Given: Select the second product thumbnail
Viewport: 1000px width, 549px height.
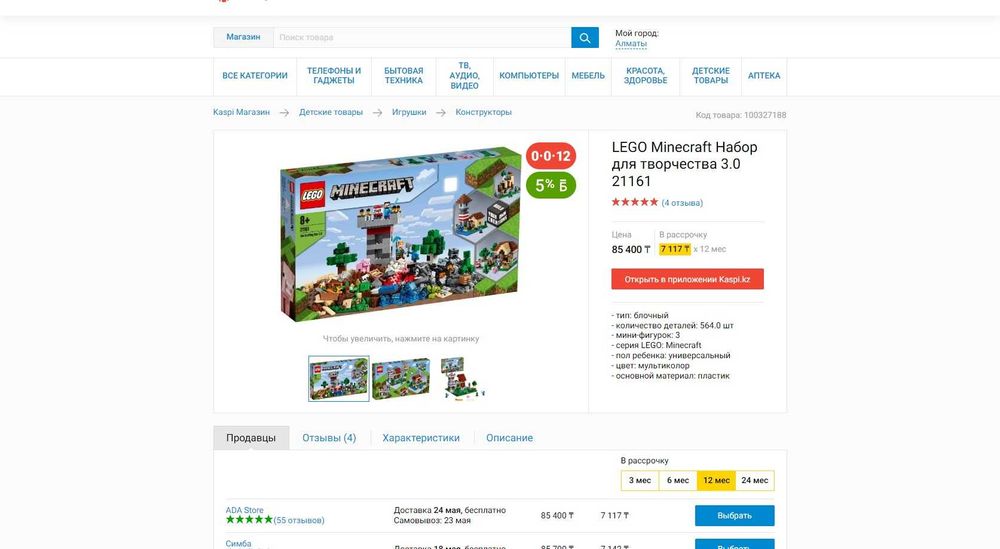Looking at the screenshot, I should [x=401, y=379].
